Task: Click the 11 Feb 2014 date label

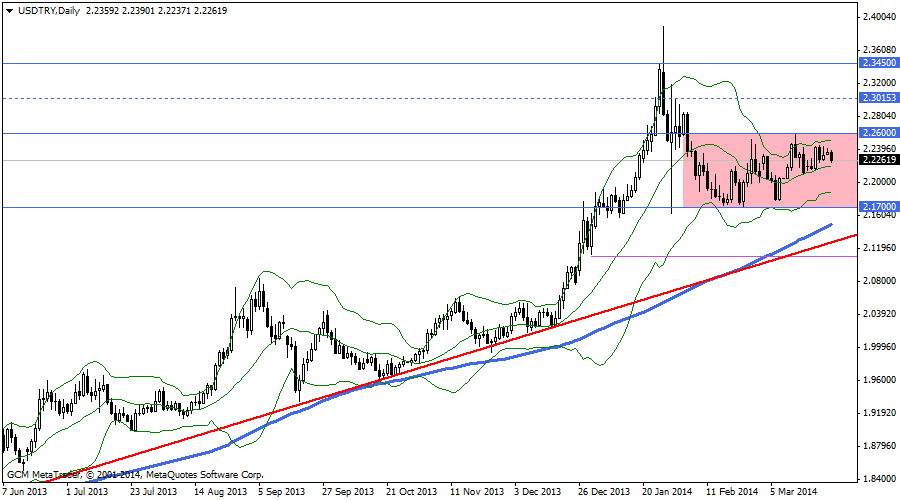Action: [x=732, y=492]
